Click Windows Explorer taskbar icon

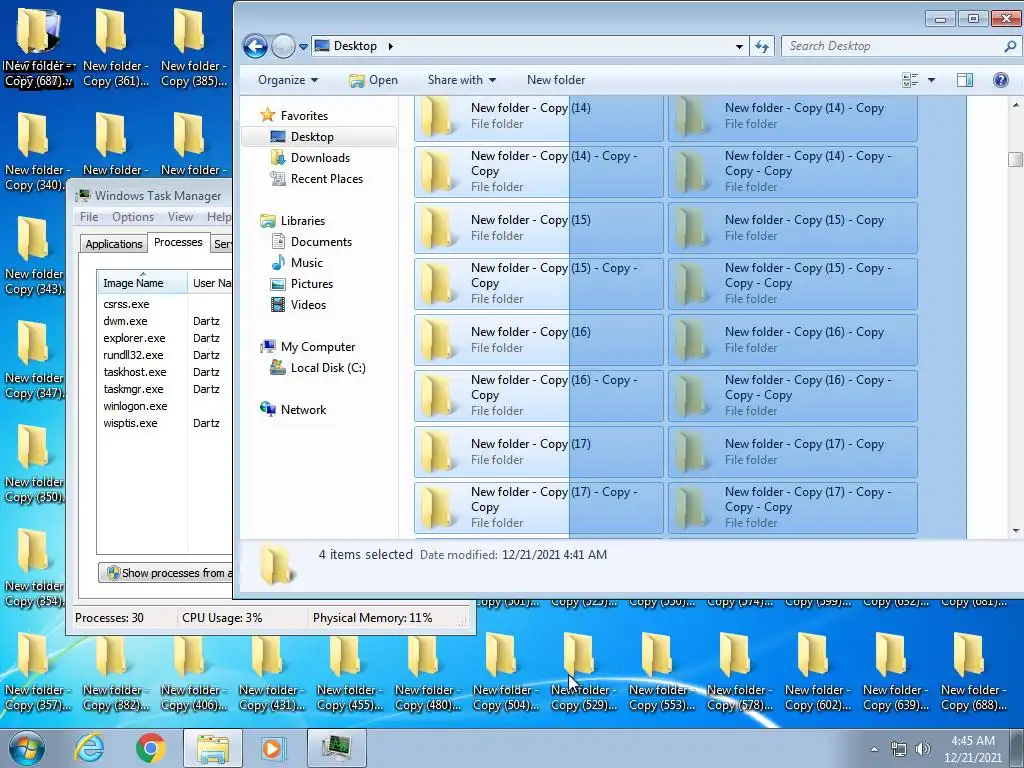[213, 748]
